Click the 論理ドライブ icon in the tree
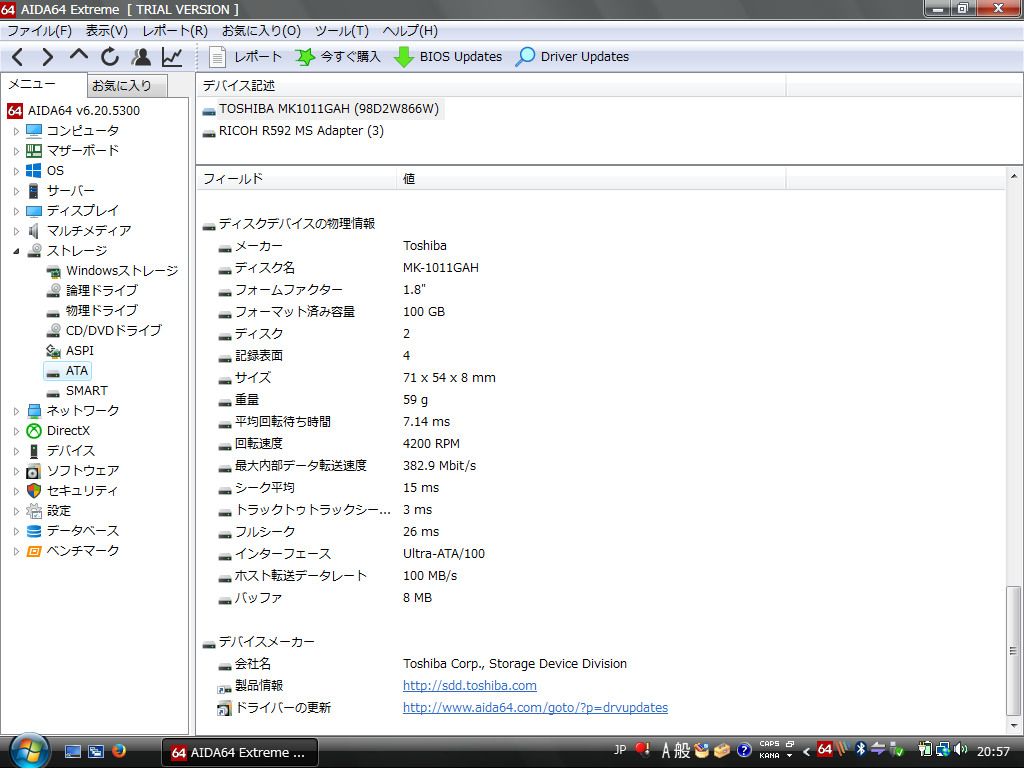The width and height of the screenshot is (1024, 768). 54,291
